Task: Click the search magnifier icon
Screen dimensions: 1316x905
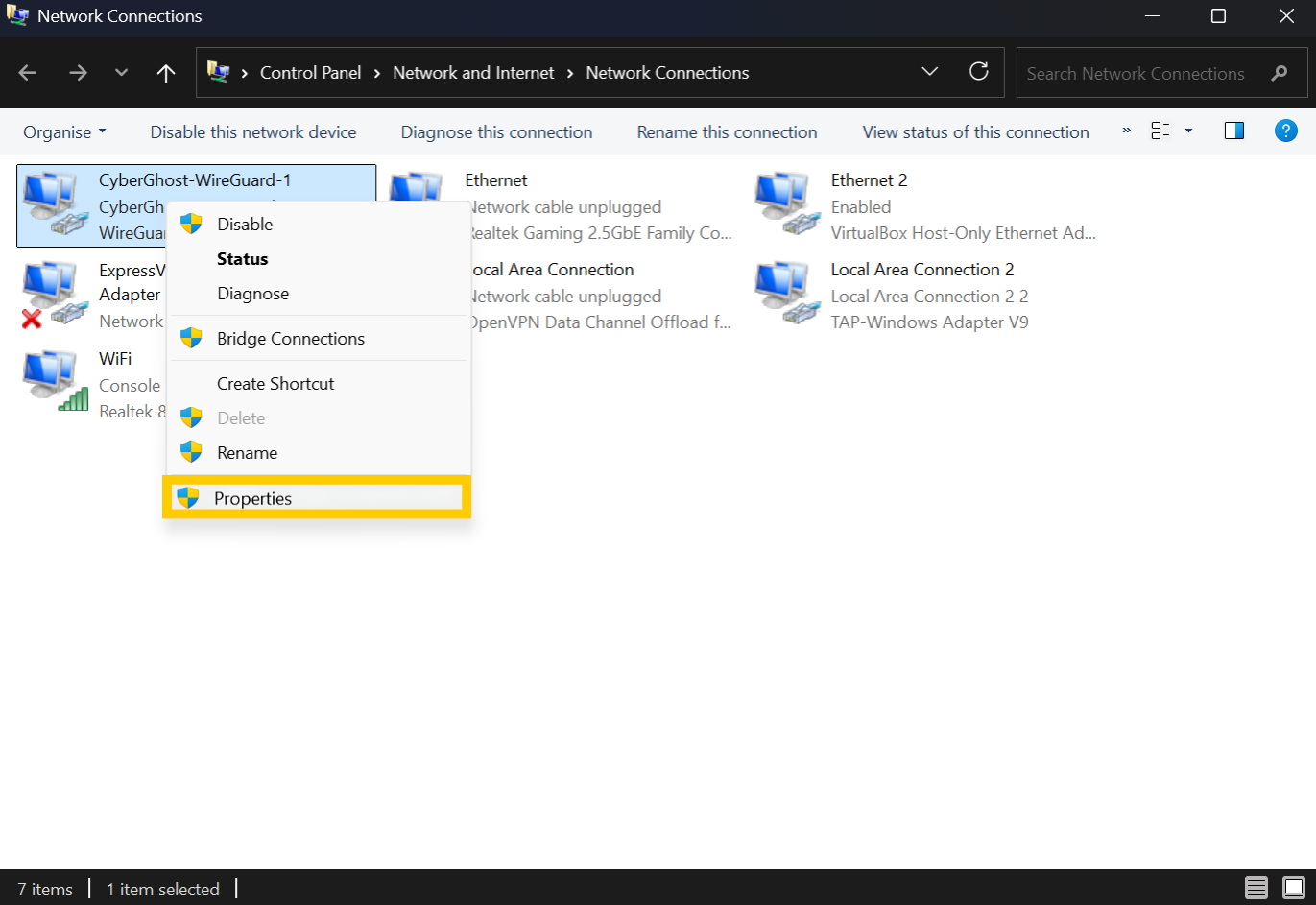Action: tap(1279, 73)
